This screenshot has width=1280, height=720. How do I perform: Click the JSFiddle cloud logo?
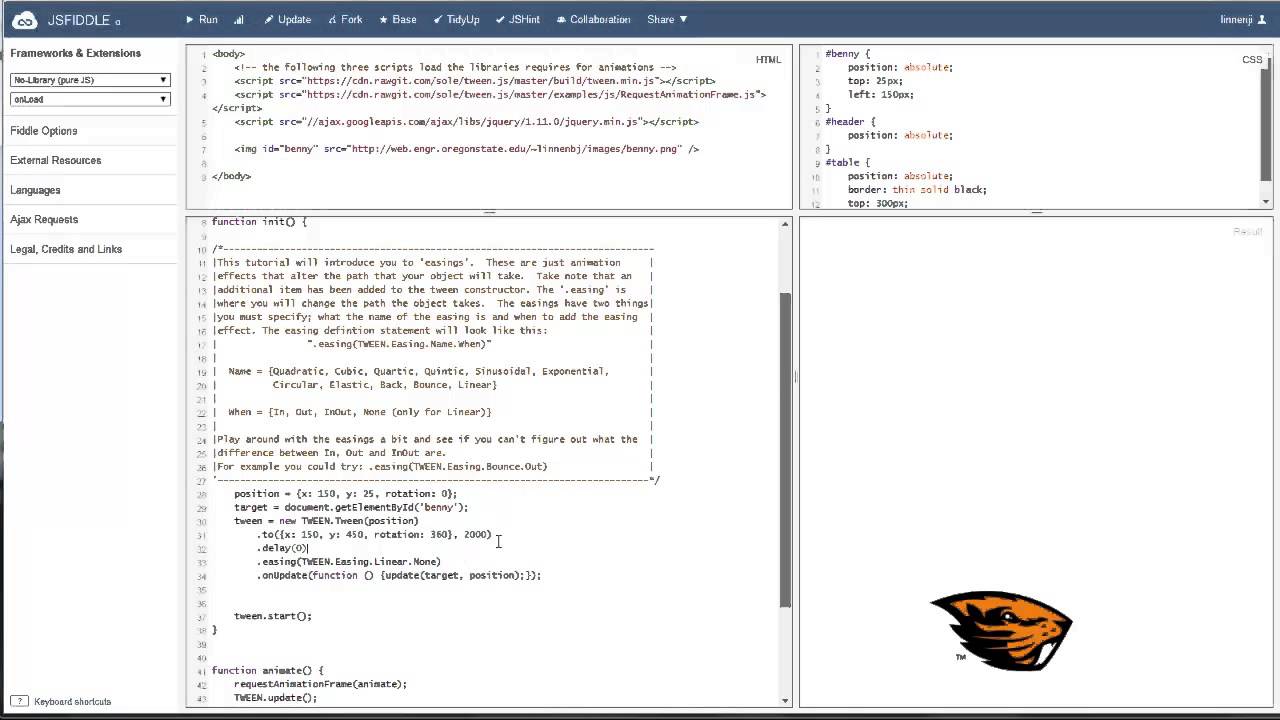click(25, 20)
